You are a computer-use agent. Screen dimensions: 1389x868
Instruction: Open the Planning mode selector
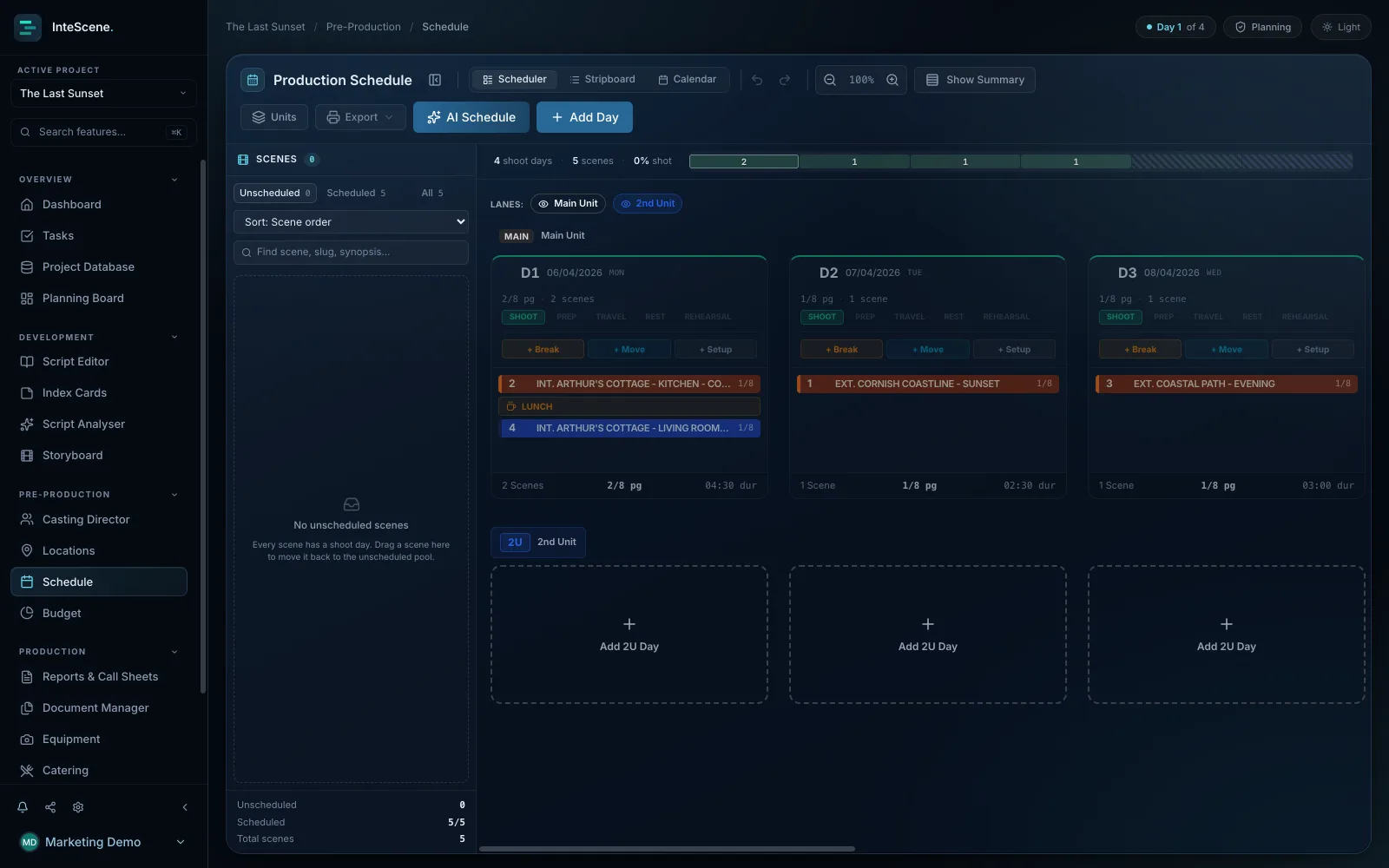(1263, 27)
